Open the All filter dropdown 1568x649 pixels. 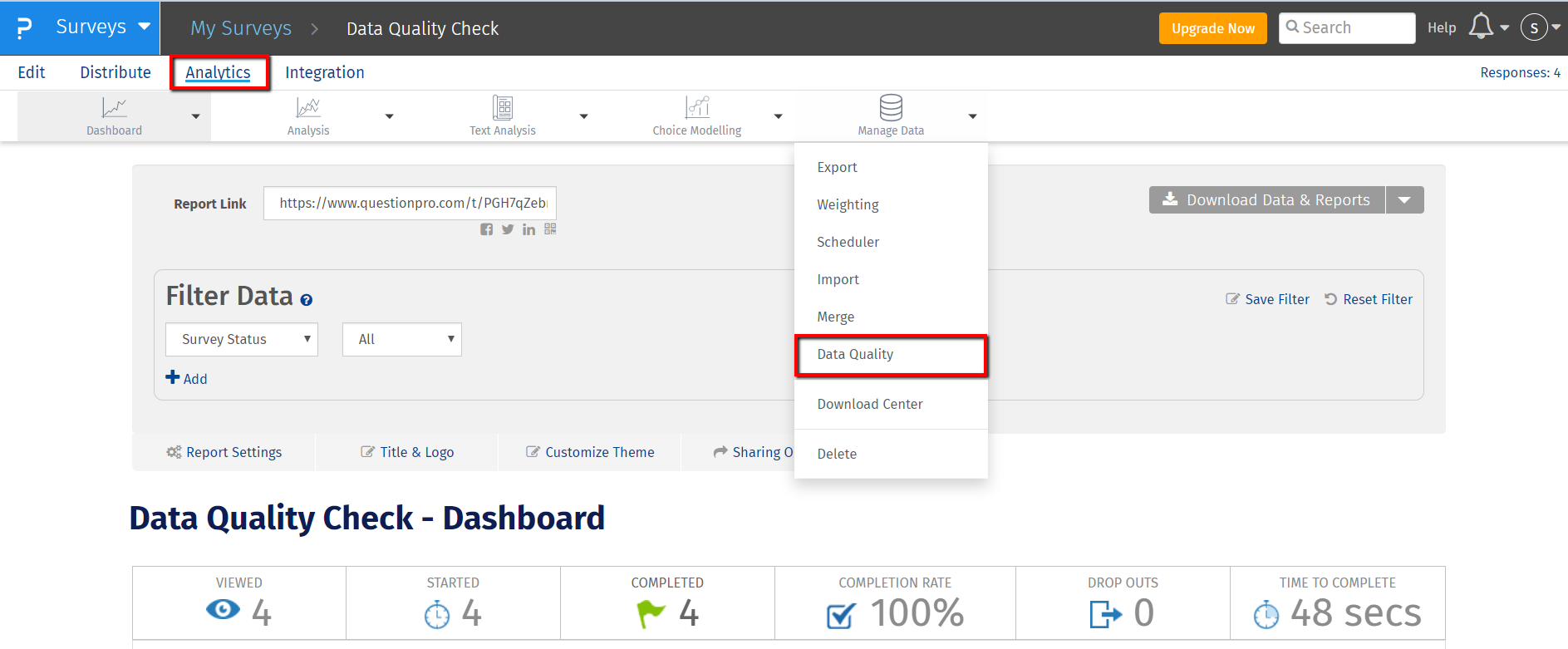coord(402,339)
